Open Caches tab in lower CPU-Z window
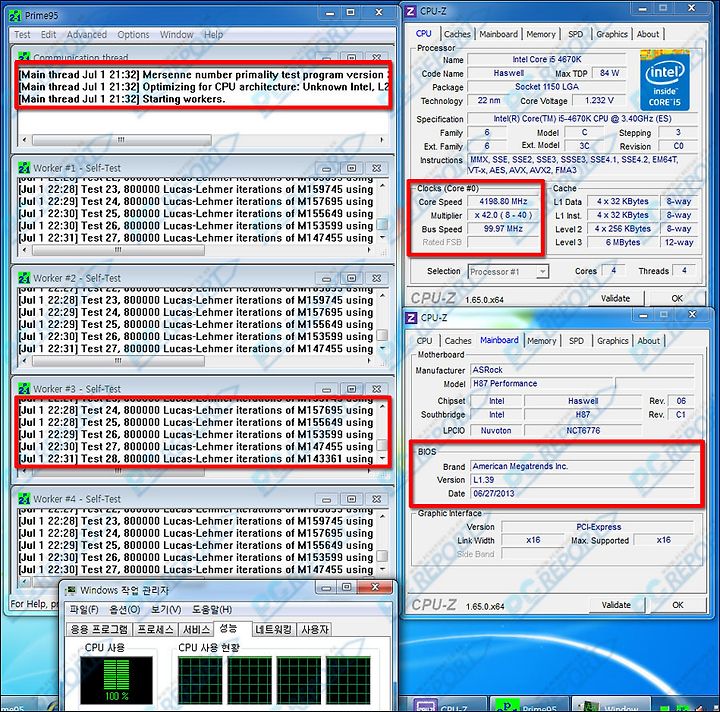Image resolution: width=720 pixels, height=712 pixels. (x=458, y=341)
